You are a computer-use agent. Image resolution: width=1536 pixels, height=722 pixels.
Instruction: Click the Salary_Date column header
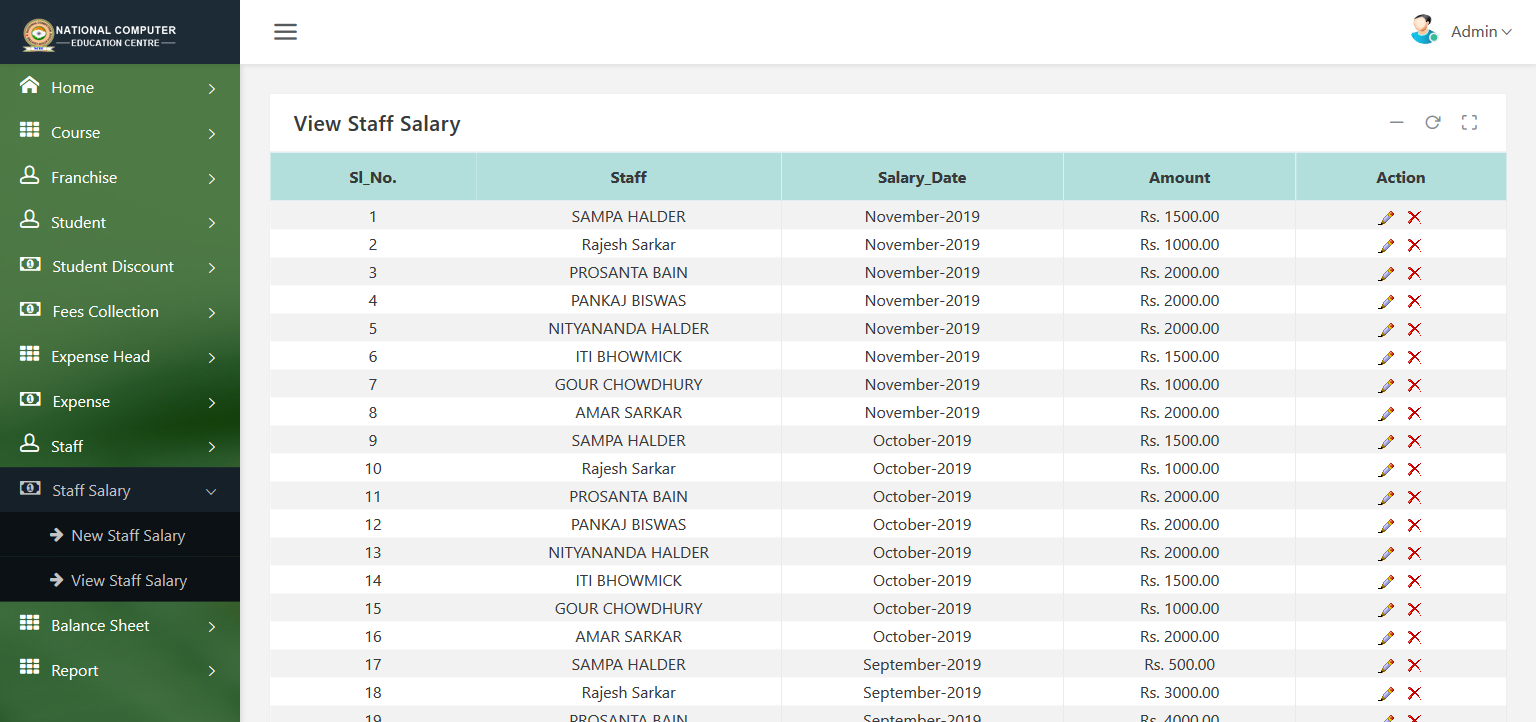(922, 177)
